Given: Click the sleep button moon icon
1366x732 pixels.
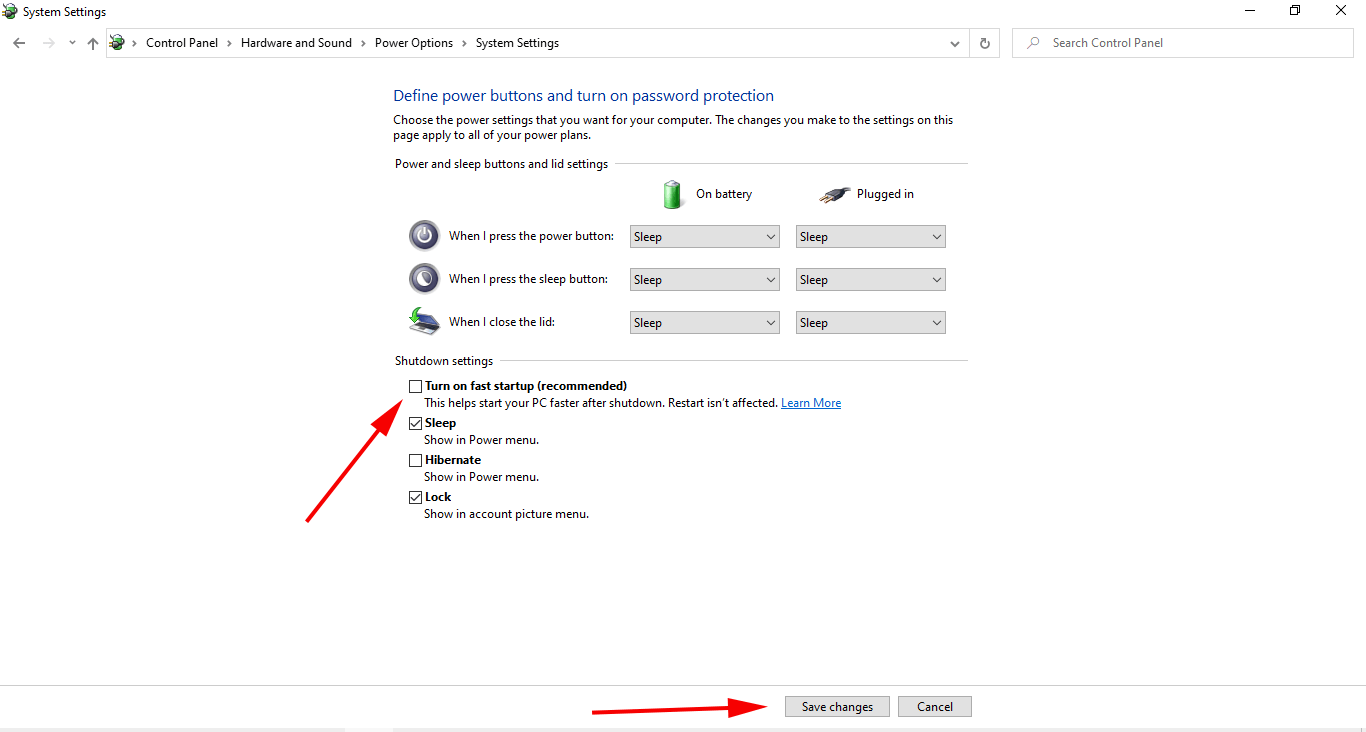Looking at the screenshot, I should tap(424, 278).
